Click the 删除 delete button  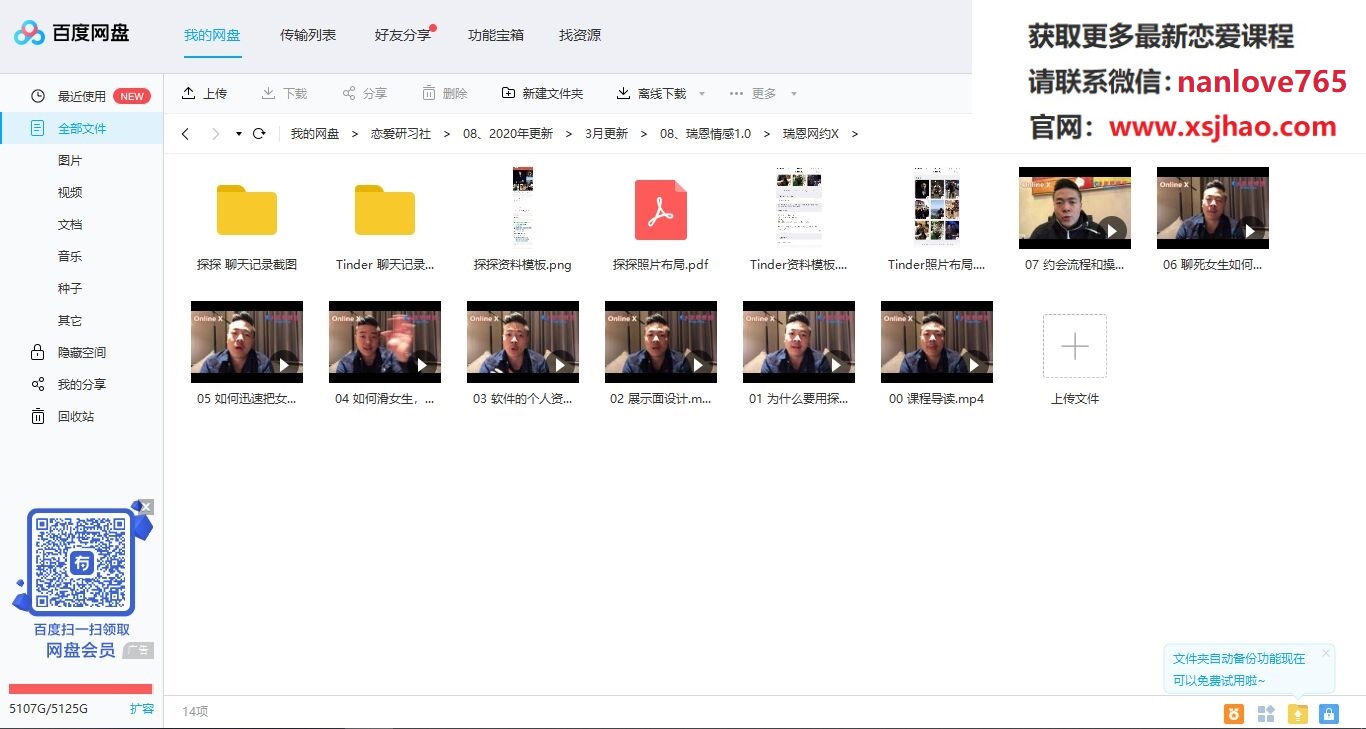[444, 93]
